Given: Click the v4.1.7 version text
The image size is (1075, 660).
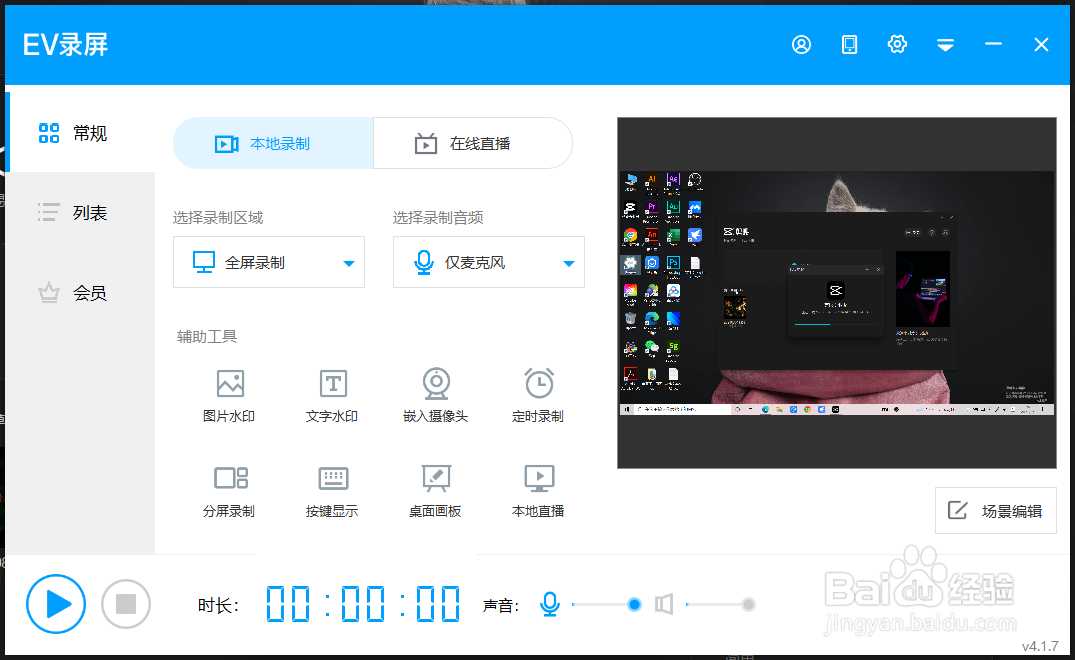Looking at the screenshot, I should coord(1040,646).
